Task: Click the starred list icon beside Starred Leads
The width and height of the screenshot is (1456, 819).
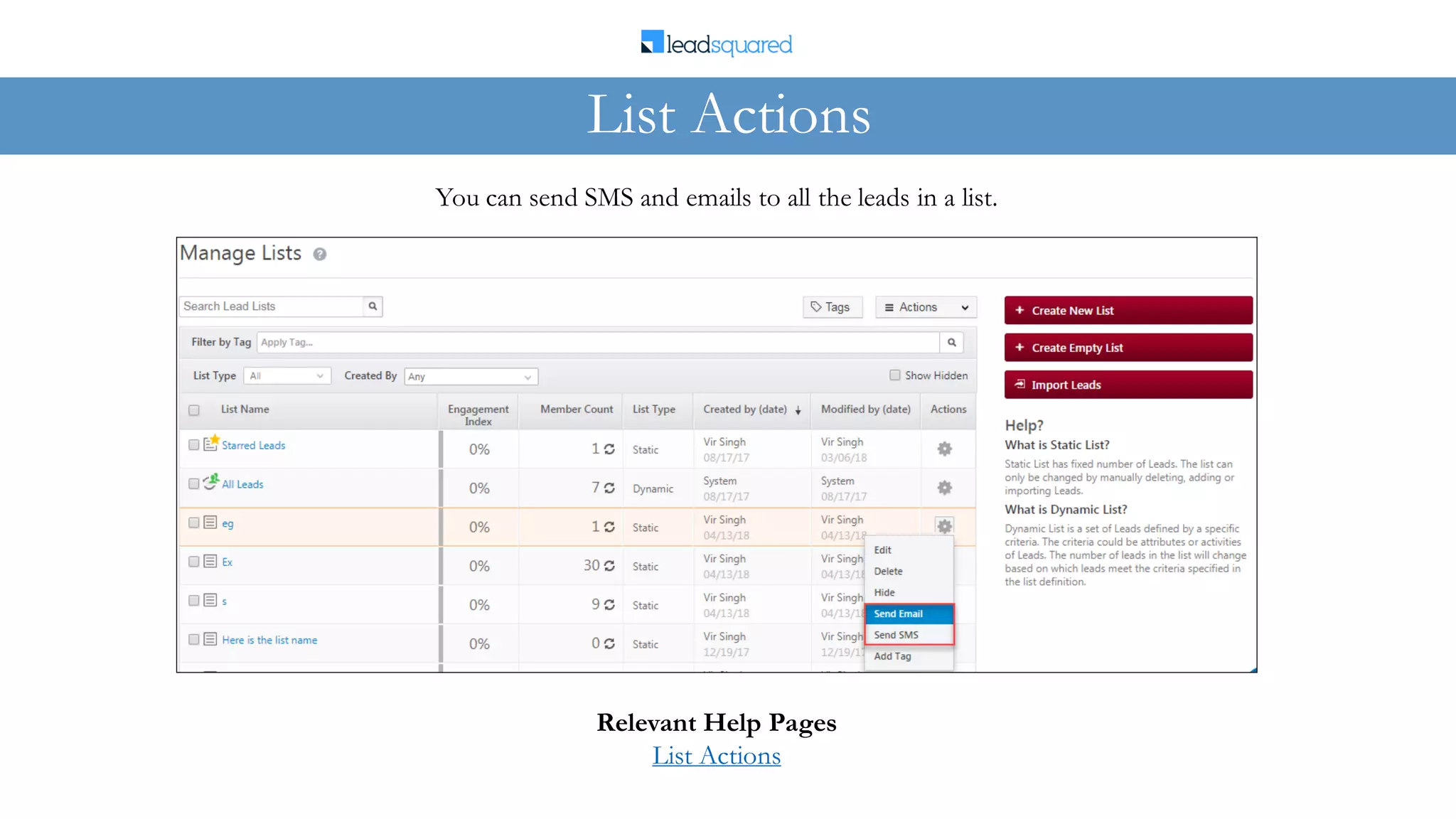Action: point(211,443)
